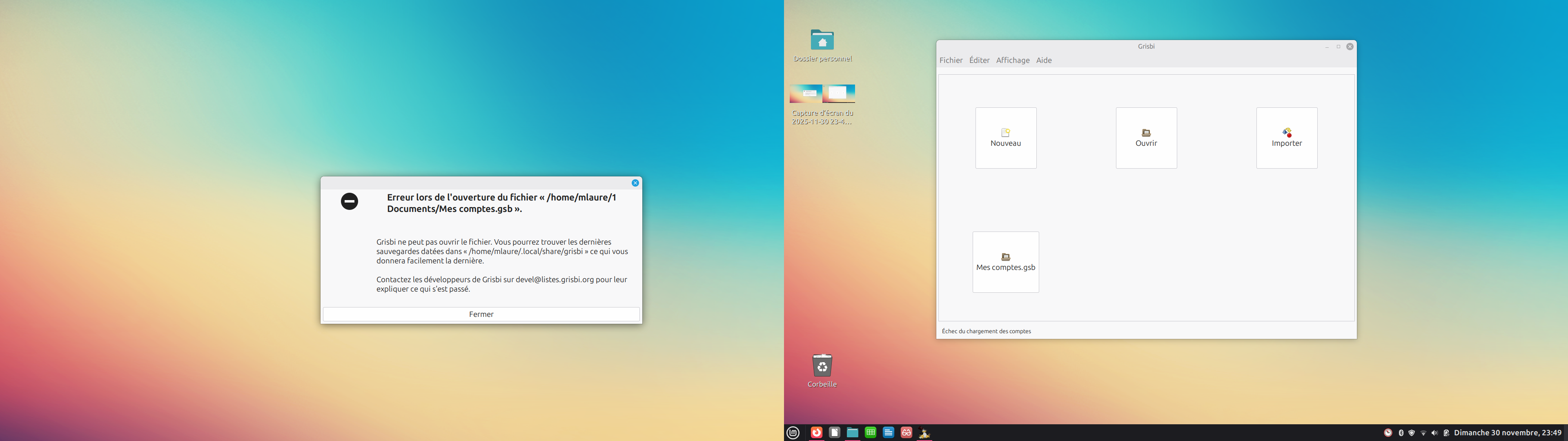Open the date and time calendar
Image resolution: width=1568 pixels, height=441 pixels.
coord(1507,433)
